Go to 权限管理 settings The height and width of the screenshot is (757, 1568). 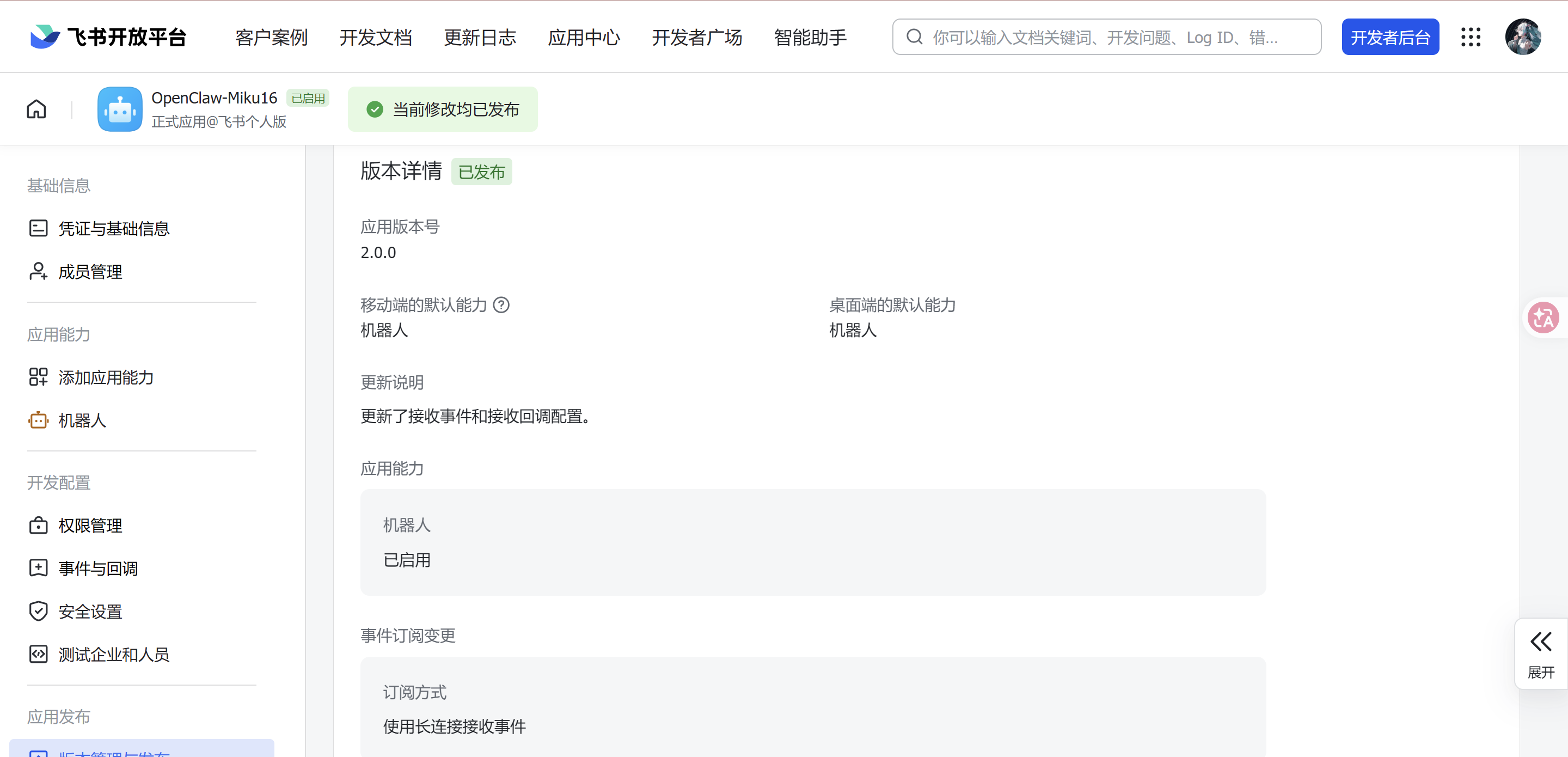pyautogui.click(x=90, y=525)
